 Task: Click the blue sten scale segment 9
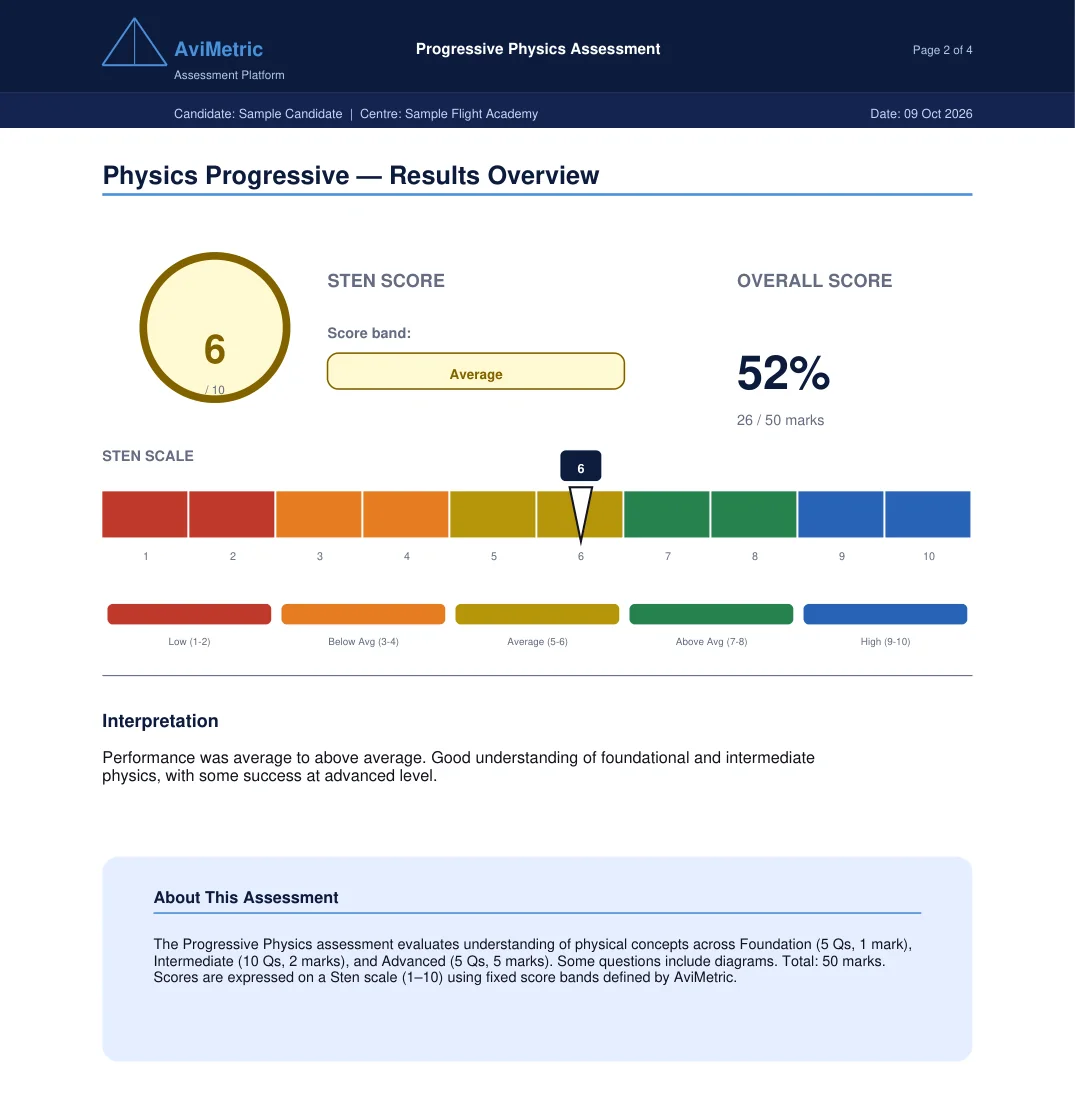coord(841,514)
